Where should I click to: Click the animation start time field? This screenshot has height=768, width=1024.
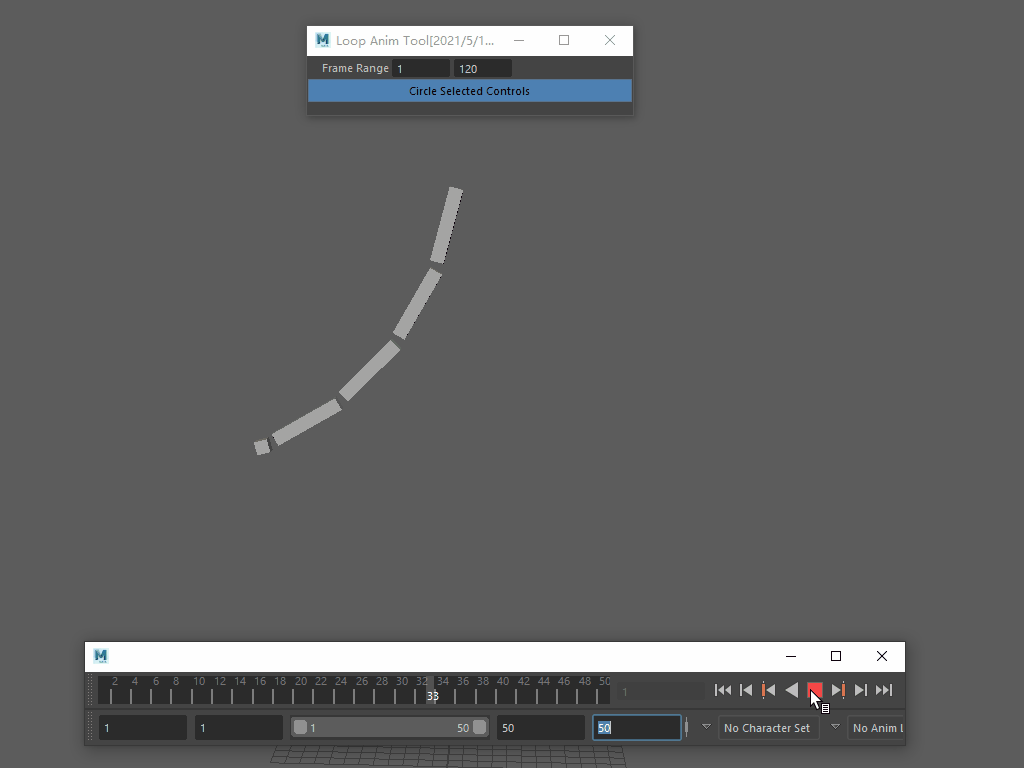pyautogui.click(x=142, y=728)
